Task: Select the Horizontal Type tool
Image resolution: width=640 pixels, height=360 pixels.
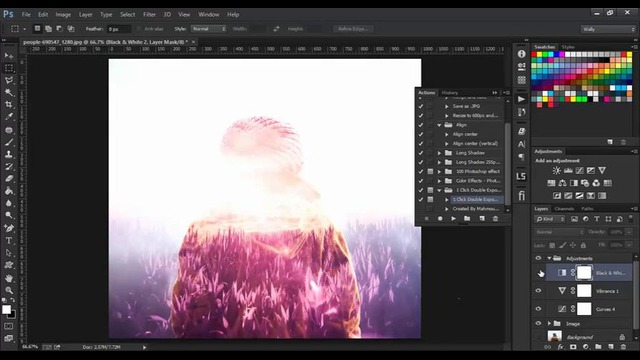Action: pos(9,240)
